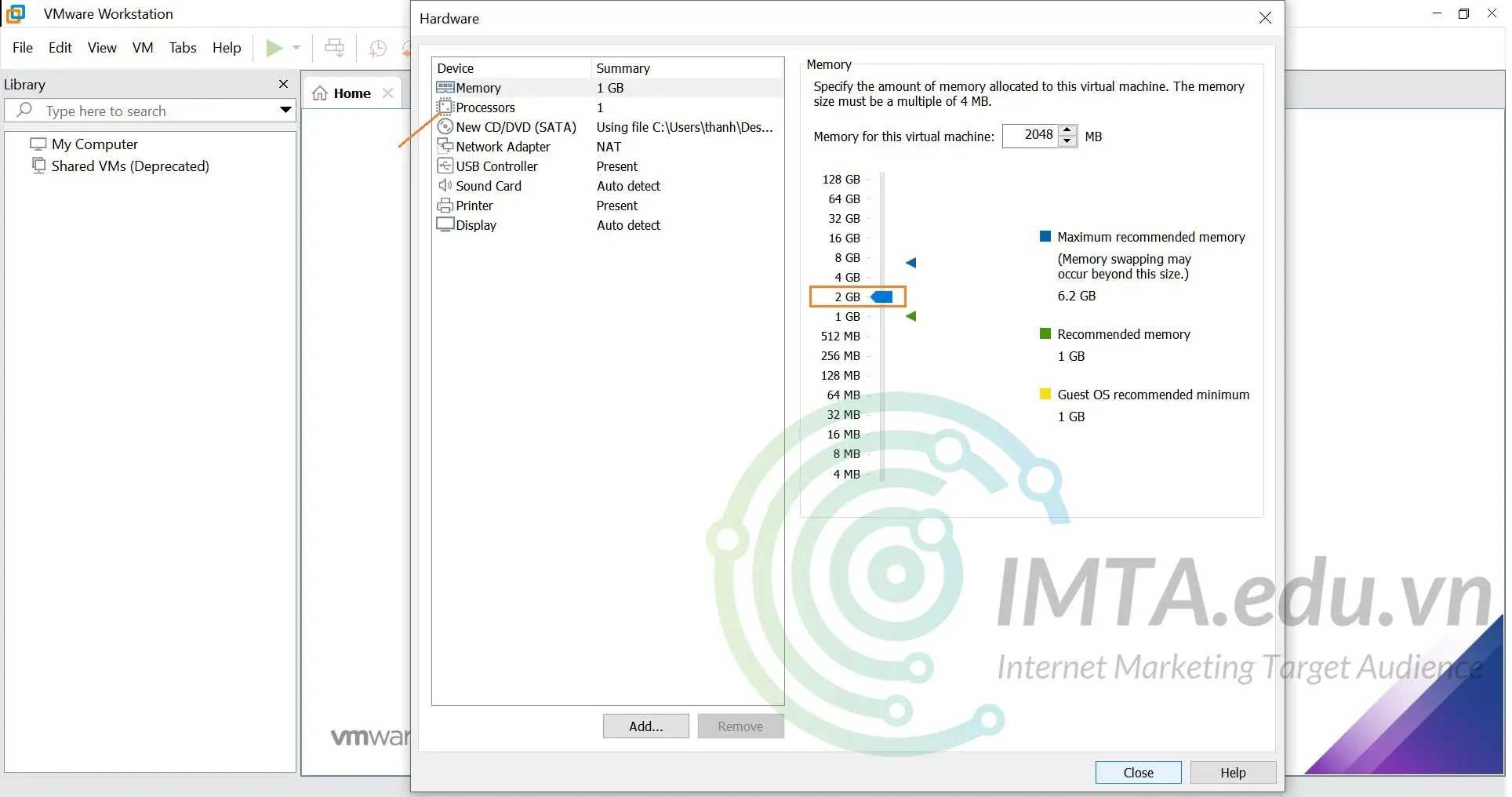The width and height of the screenshot is (1512, 797).
Task: Expand the power options dropdown arrow
Action: (296, 48)
